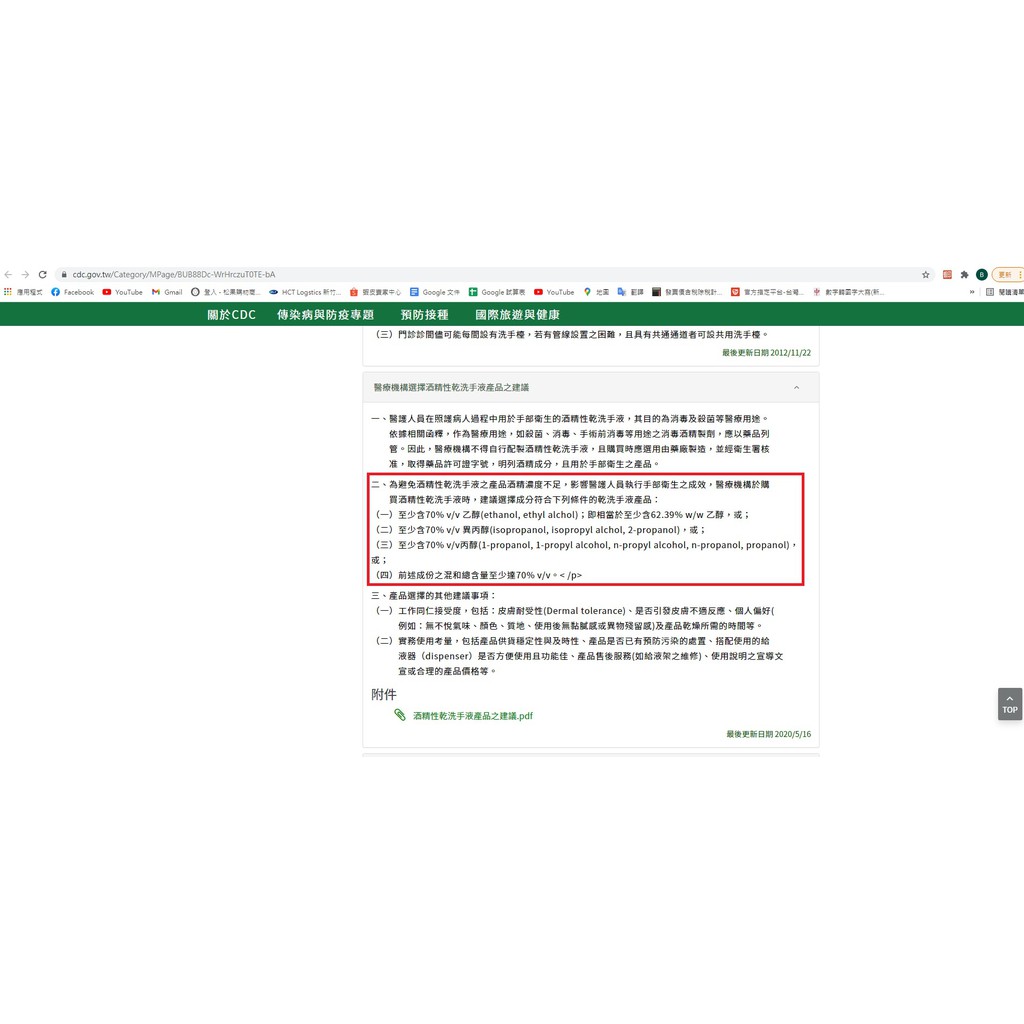Open the 關於CDC navigation menu
Image resolution: width=1024 pixels, height=1024 pixels.
[x=231, y=314]
